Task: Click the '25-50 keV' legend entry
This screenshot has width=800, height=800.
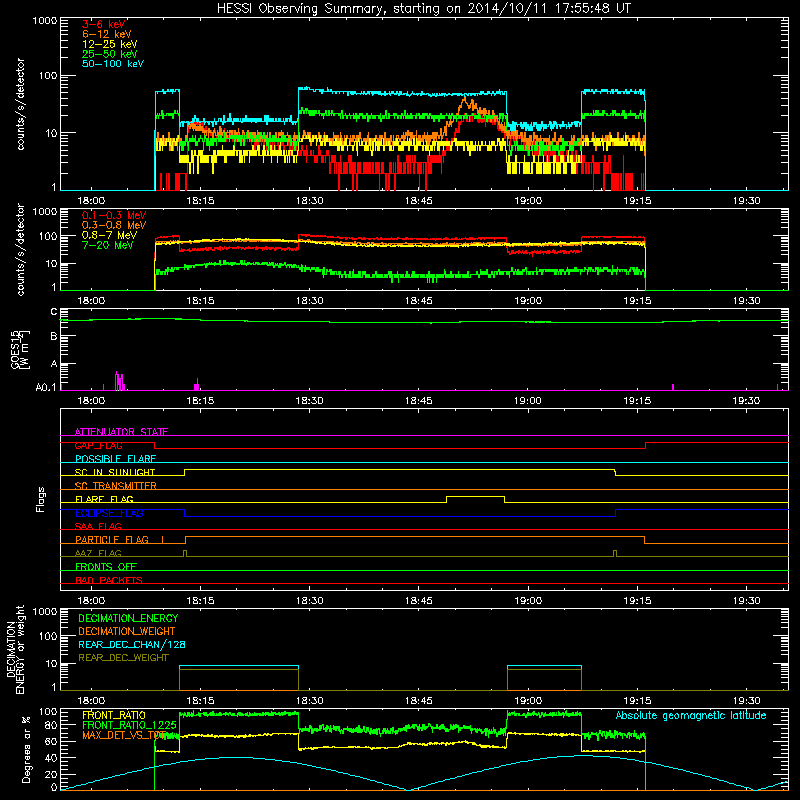Action: [110, 54]
